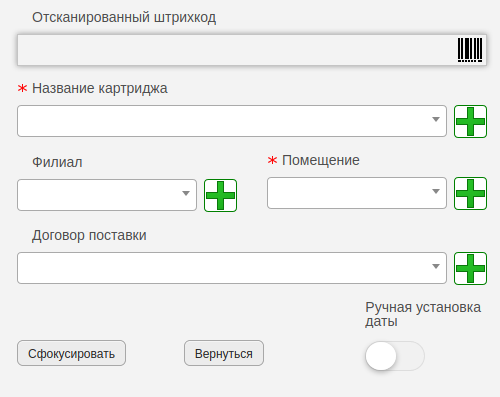Expand the Филиал dropdown list

click(107, 195)
